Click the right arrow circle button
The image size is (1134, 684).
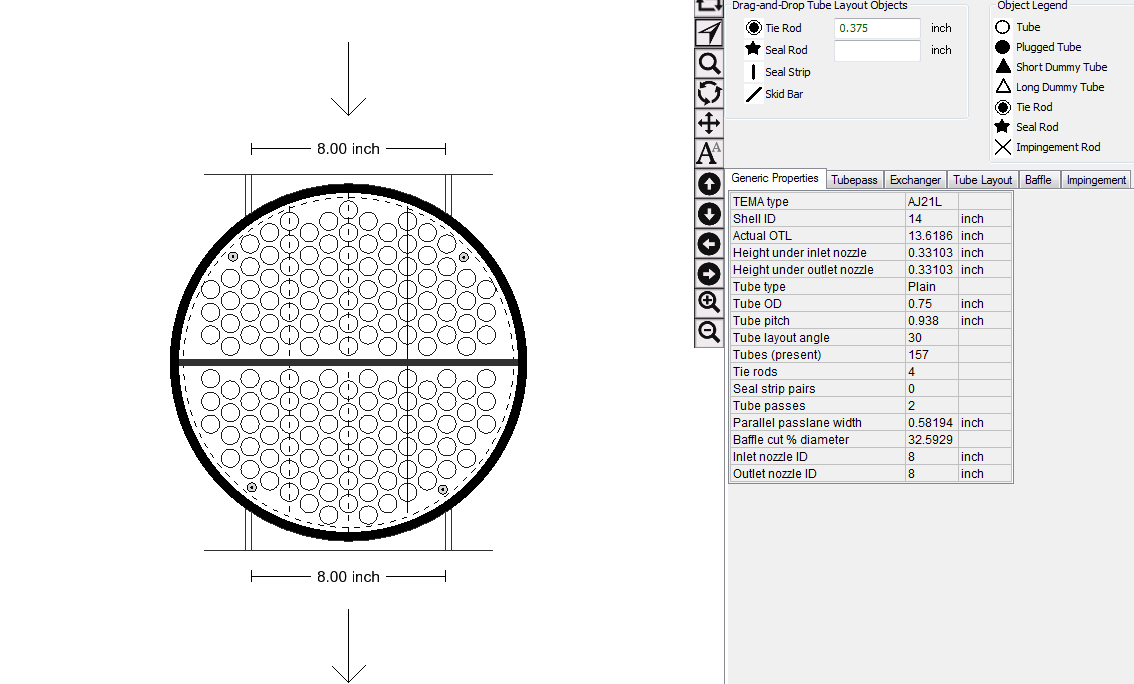coord(709,274)
